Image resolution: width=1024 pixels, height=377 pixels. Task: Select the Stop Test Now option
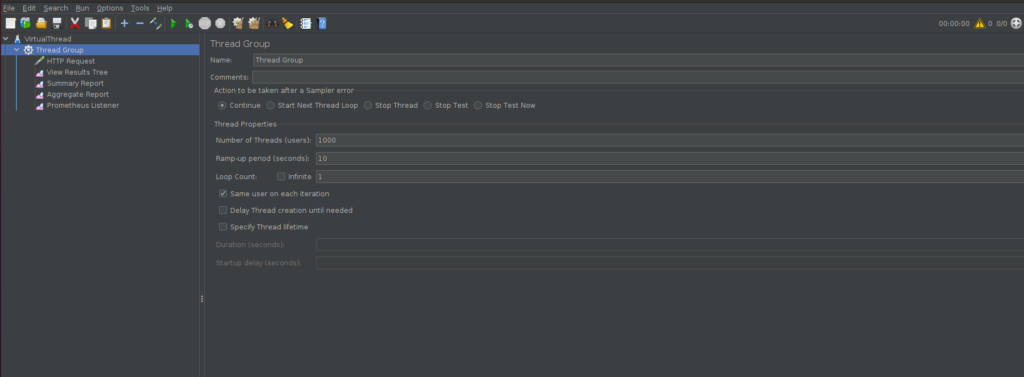pyautogui.click(x=478, y=105)
